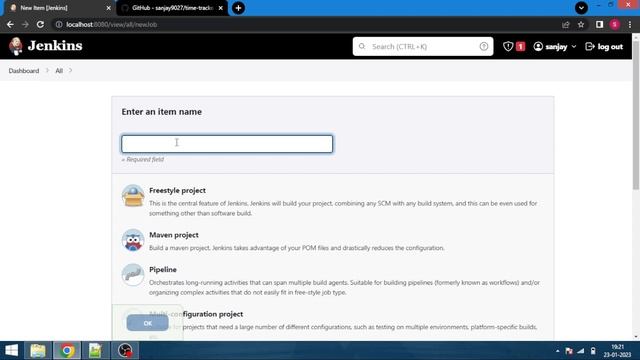Click the search magnifier icon
This screenshot has width=640, height=360.
(362, 47)
